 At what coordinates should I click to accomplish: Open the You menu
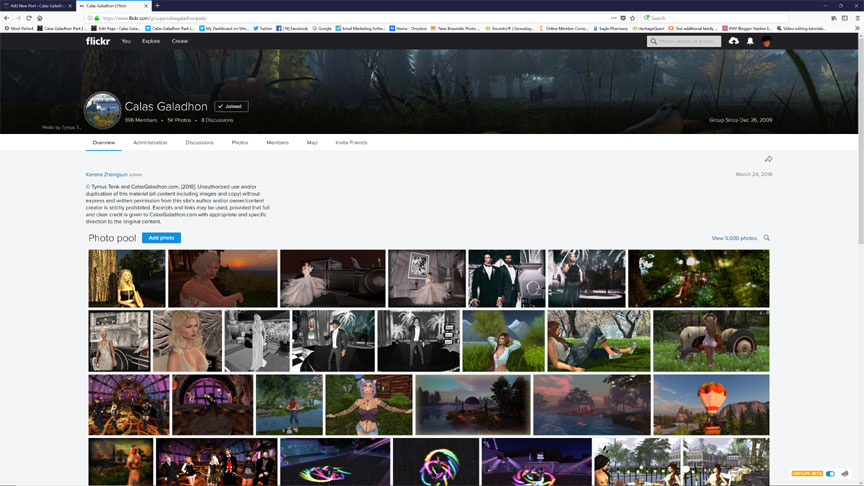pyautogui.click(x=126, y=41)
